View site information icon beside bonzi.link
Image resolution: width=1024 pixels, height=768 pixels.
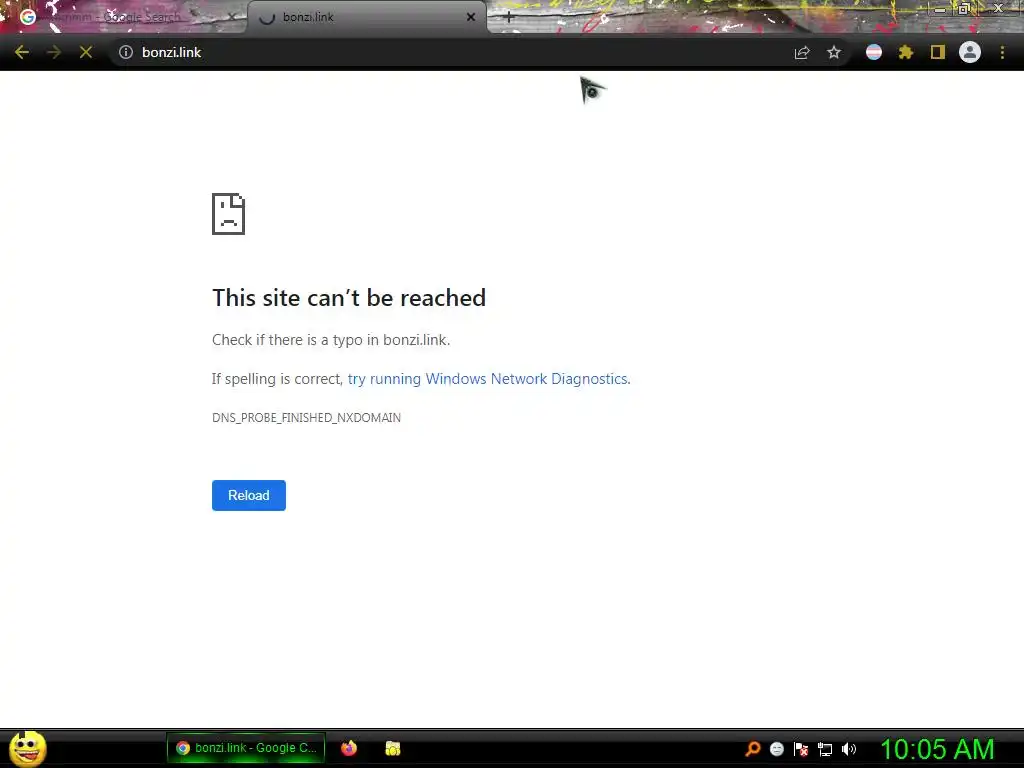coord(126,52)
